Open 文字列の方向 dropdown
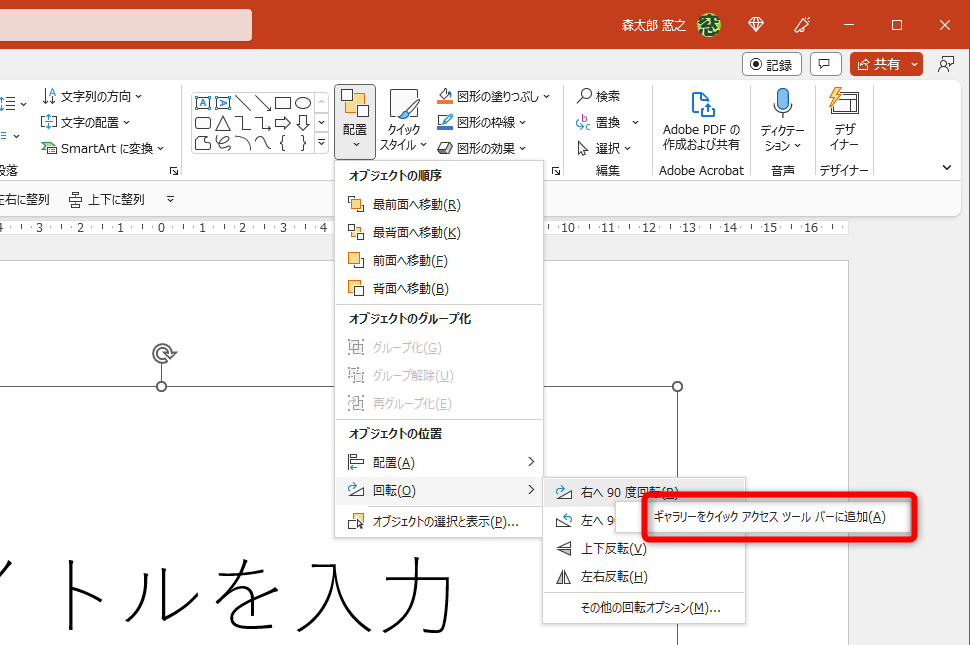This screenshot has height=645, width=970. pos(92,96)
